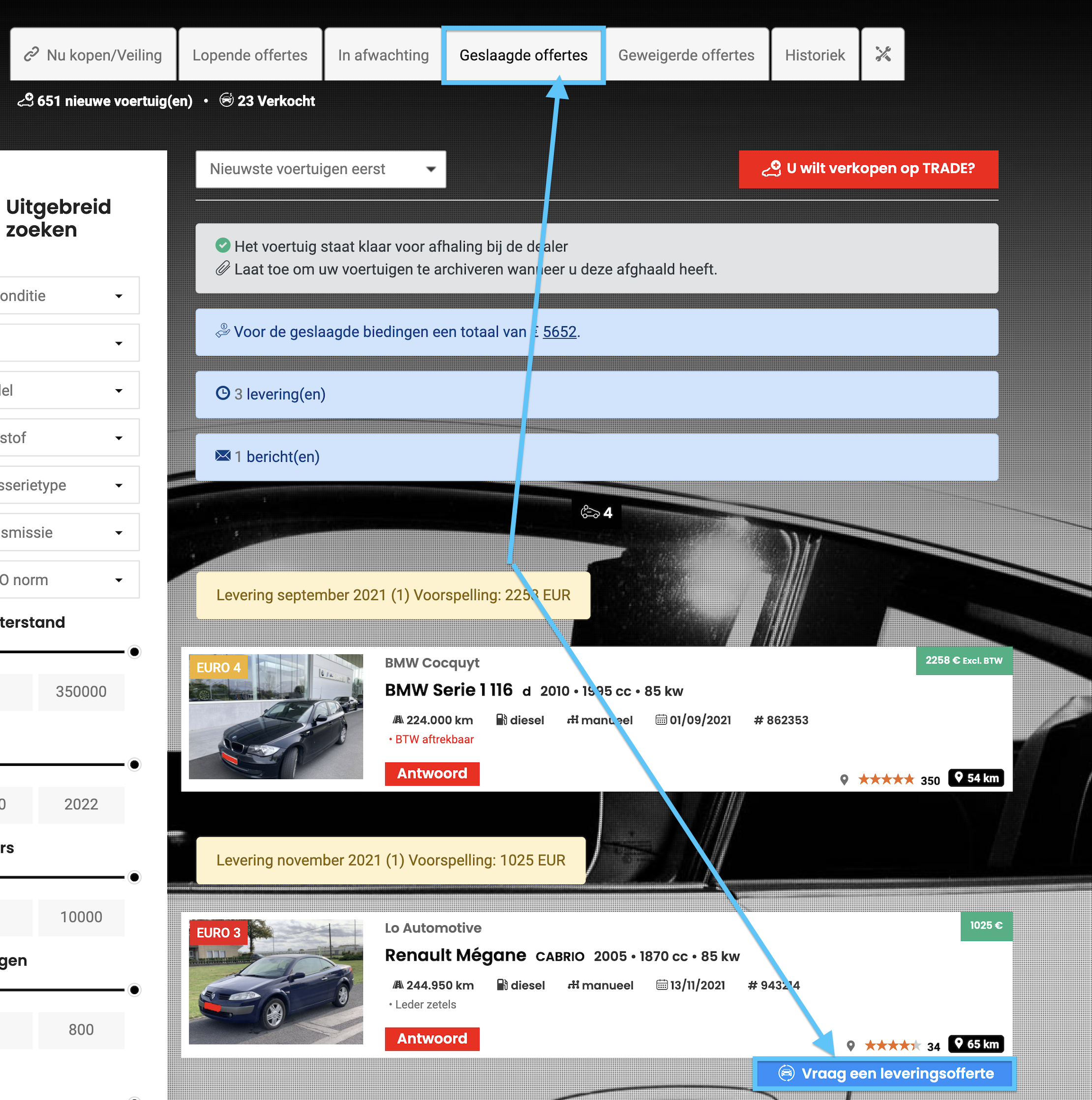The height and width of the screenshot is (1100, 1092).
Task: Click the BMW Serie 1 116 title
Action: point(449,690)
